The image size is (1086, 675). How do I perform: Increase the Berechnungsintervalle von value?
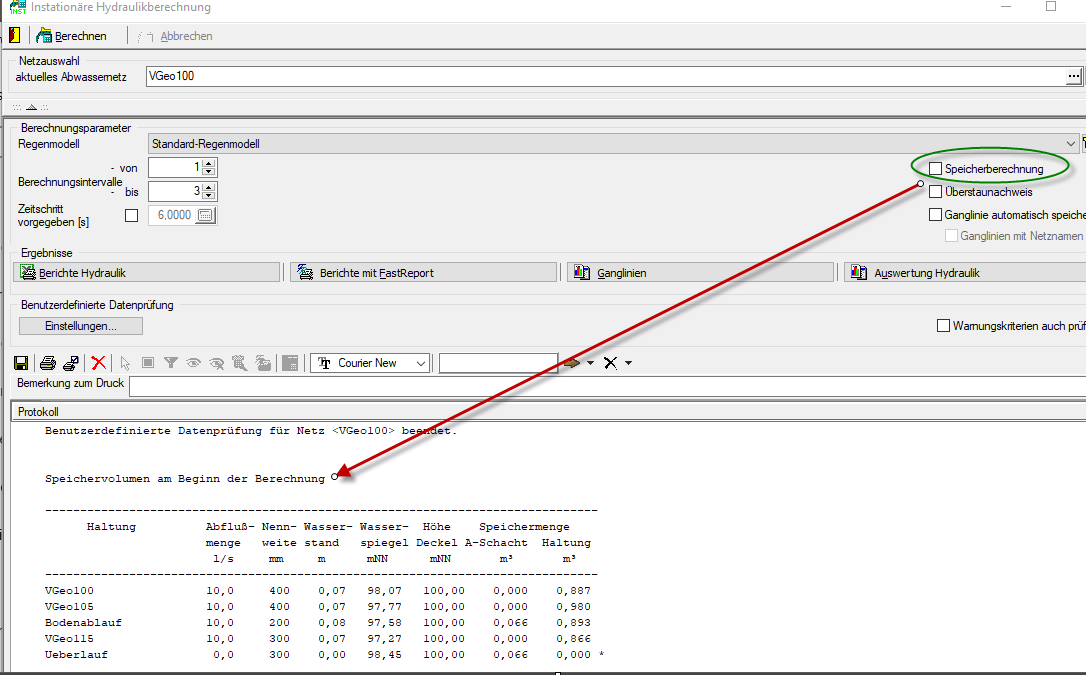[x=208, y=163]
